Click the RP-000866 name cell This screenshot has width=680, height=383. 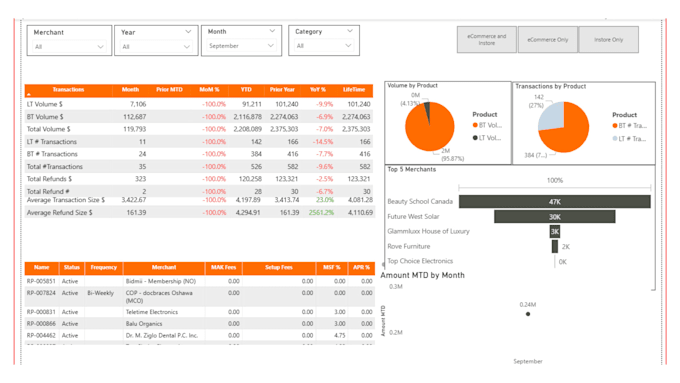coord(41,324)
